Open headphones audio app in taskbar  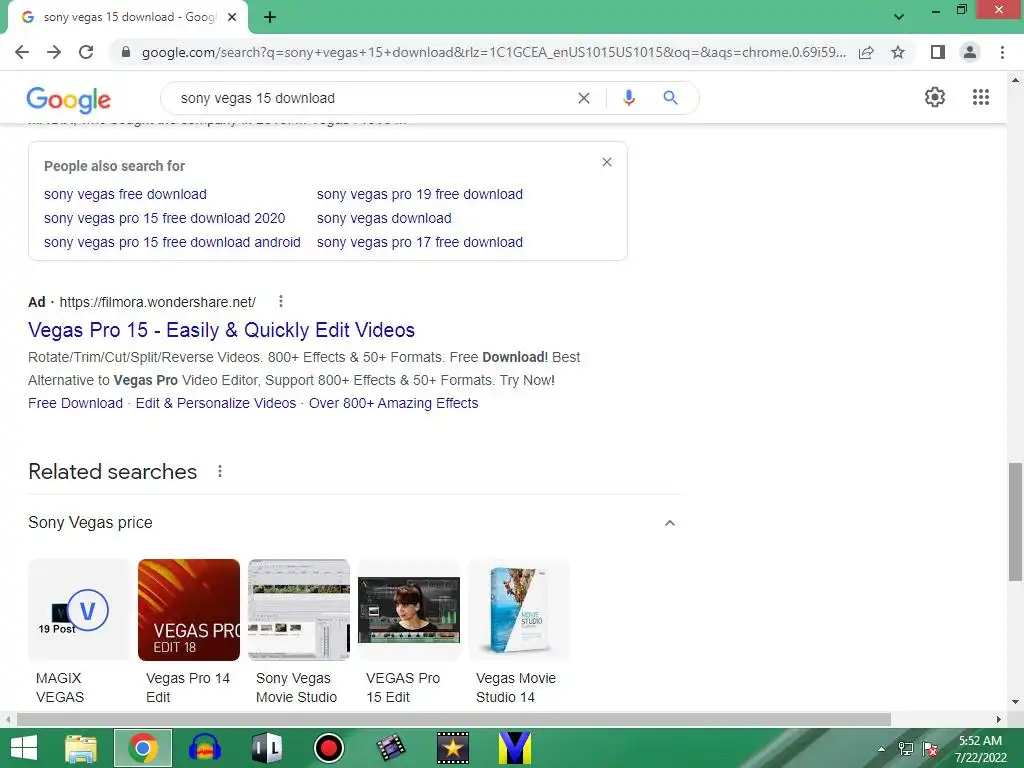pos(204,748)
